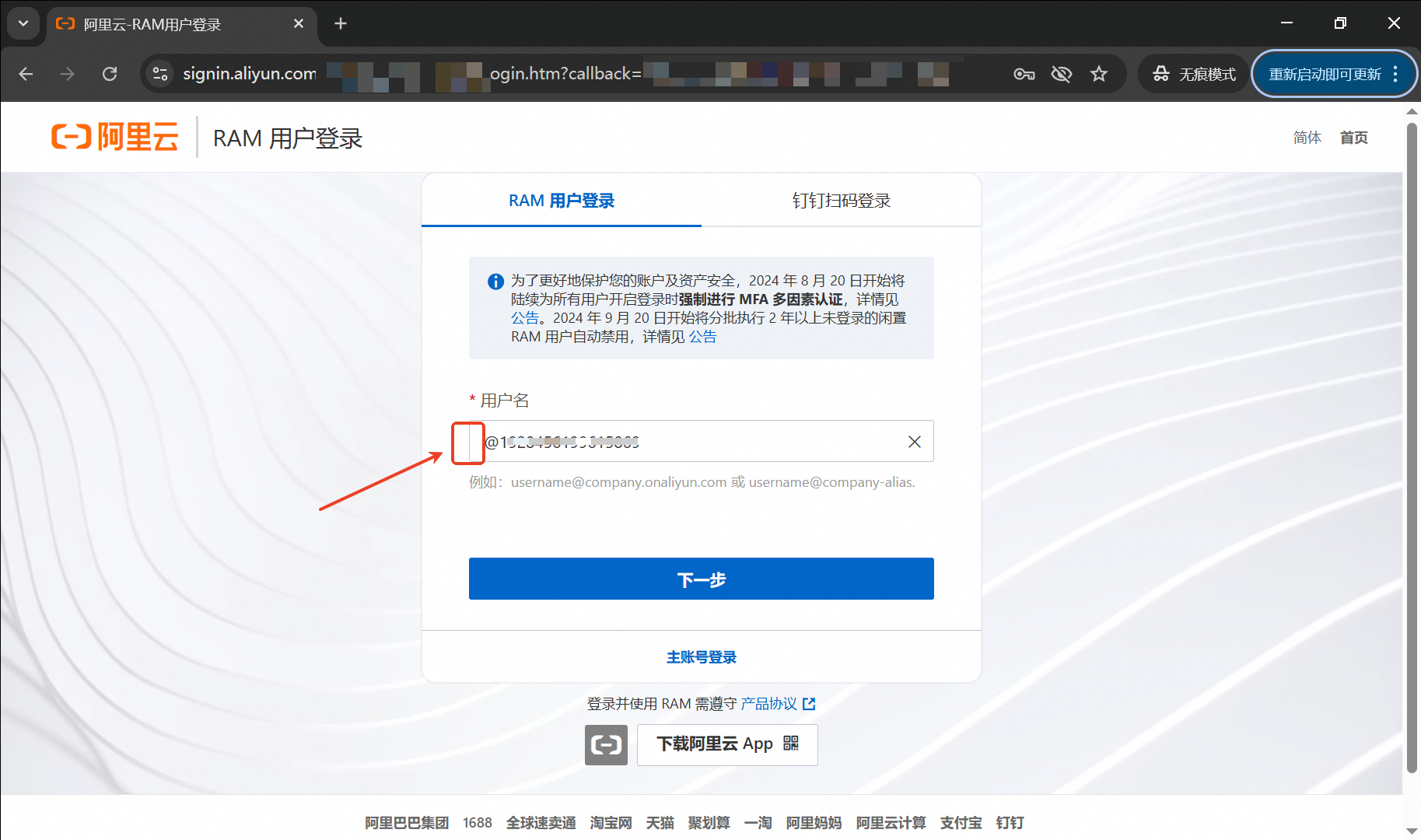Click the scrollbar down arrow

click(1412, 831)
